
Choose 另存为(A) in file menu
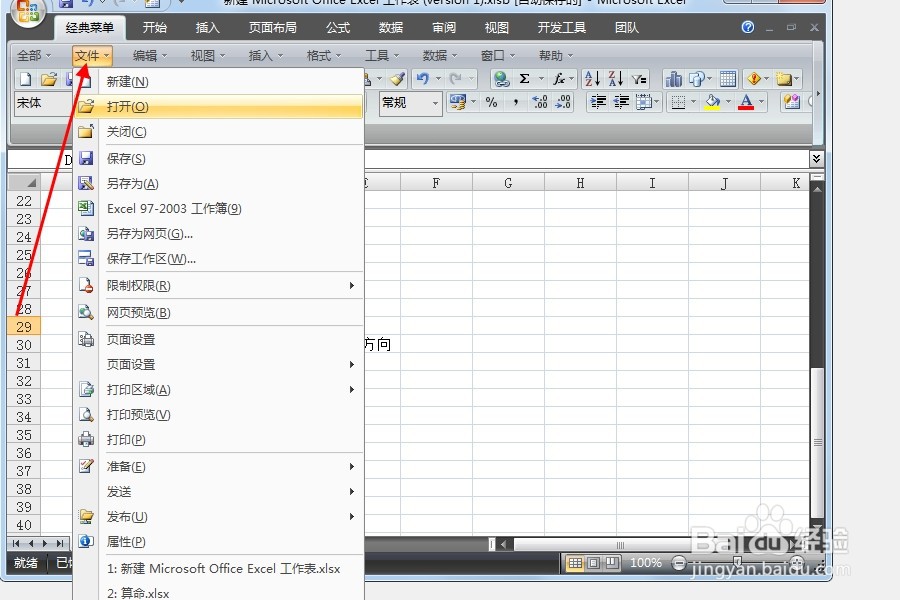pos(219,184)
